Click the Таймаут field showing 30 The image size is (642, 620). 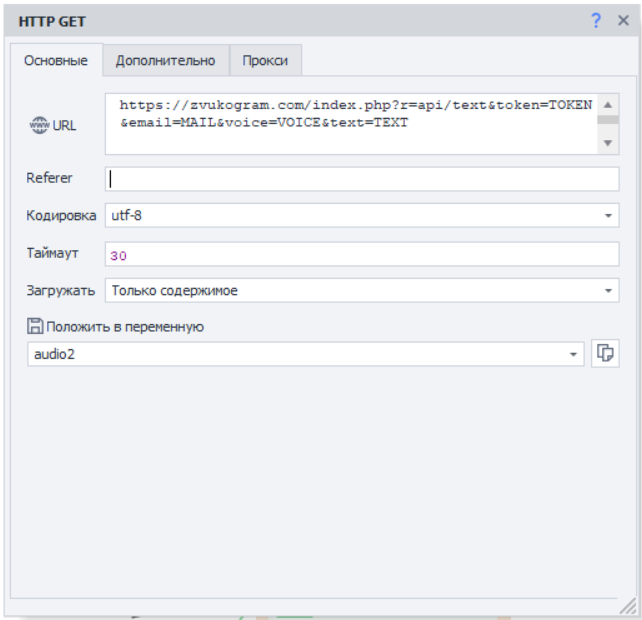tap(362, 254)
